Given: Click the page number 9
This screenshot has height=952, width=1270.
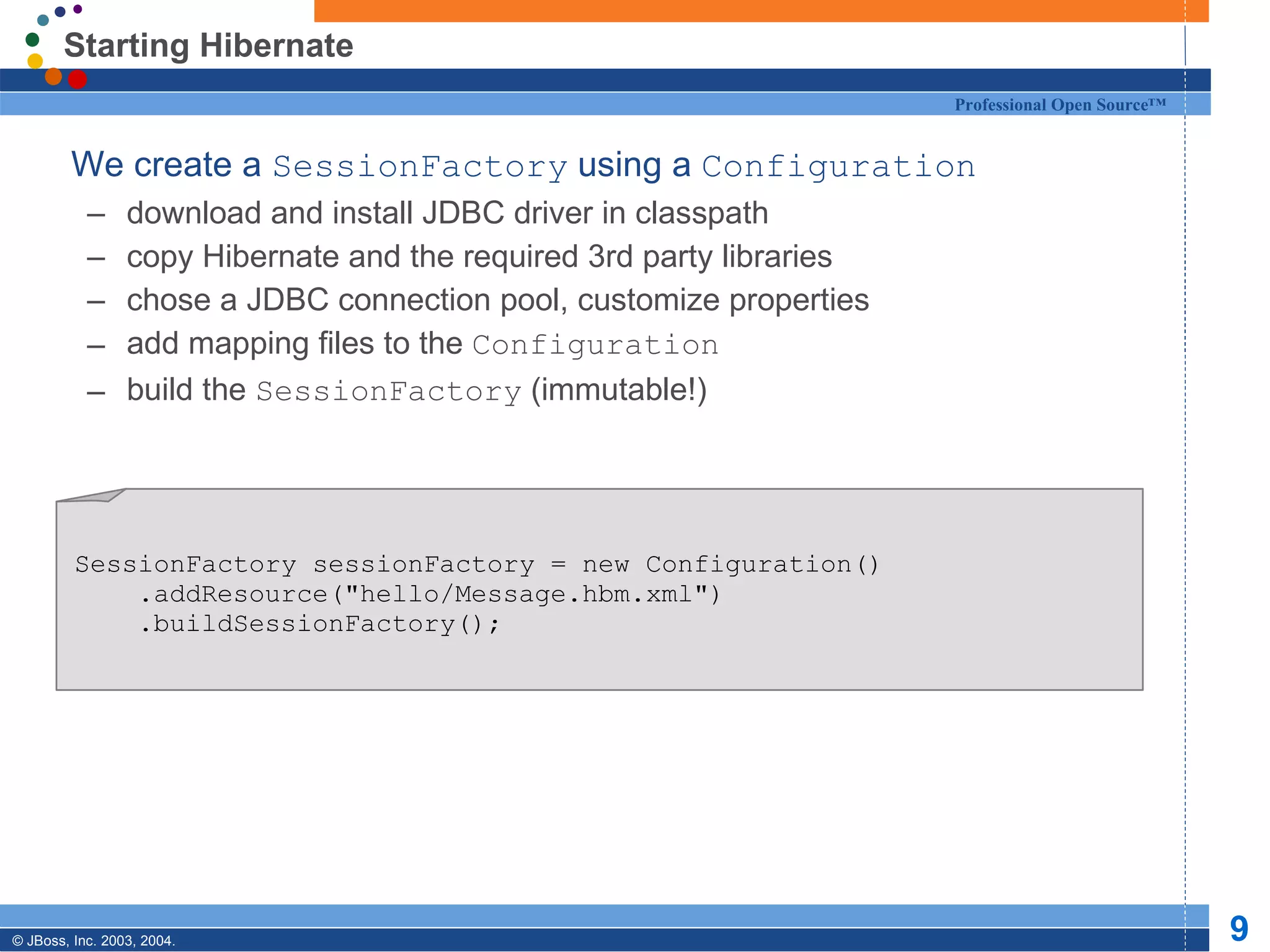Looking at the screenshot, I should 1238,928.
